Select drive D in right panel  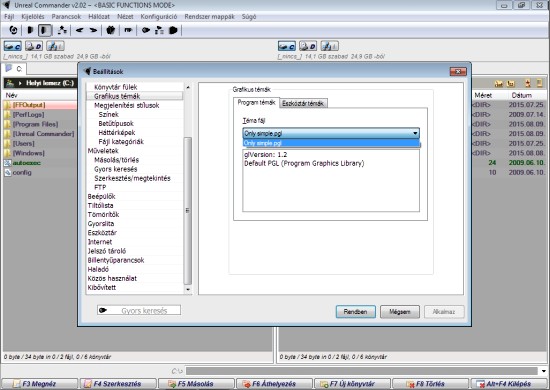(308, 46)
